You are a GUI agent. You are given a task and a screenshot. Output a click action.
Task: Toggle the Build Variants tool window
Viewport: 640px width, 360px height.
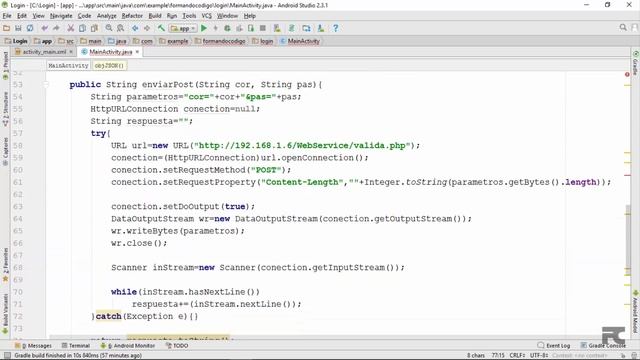[5, 313]
